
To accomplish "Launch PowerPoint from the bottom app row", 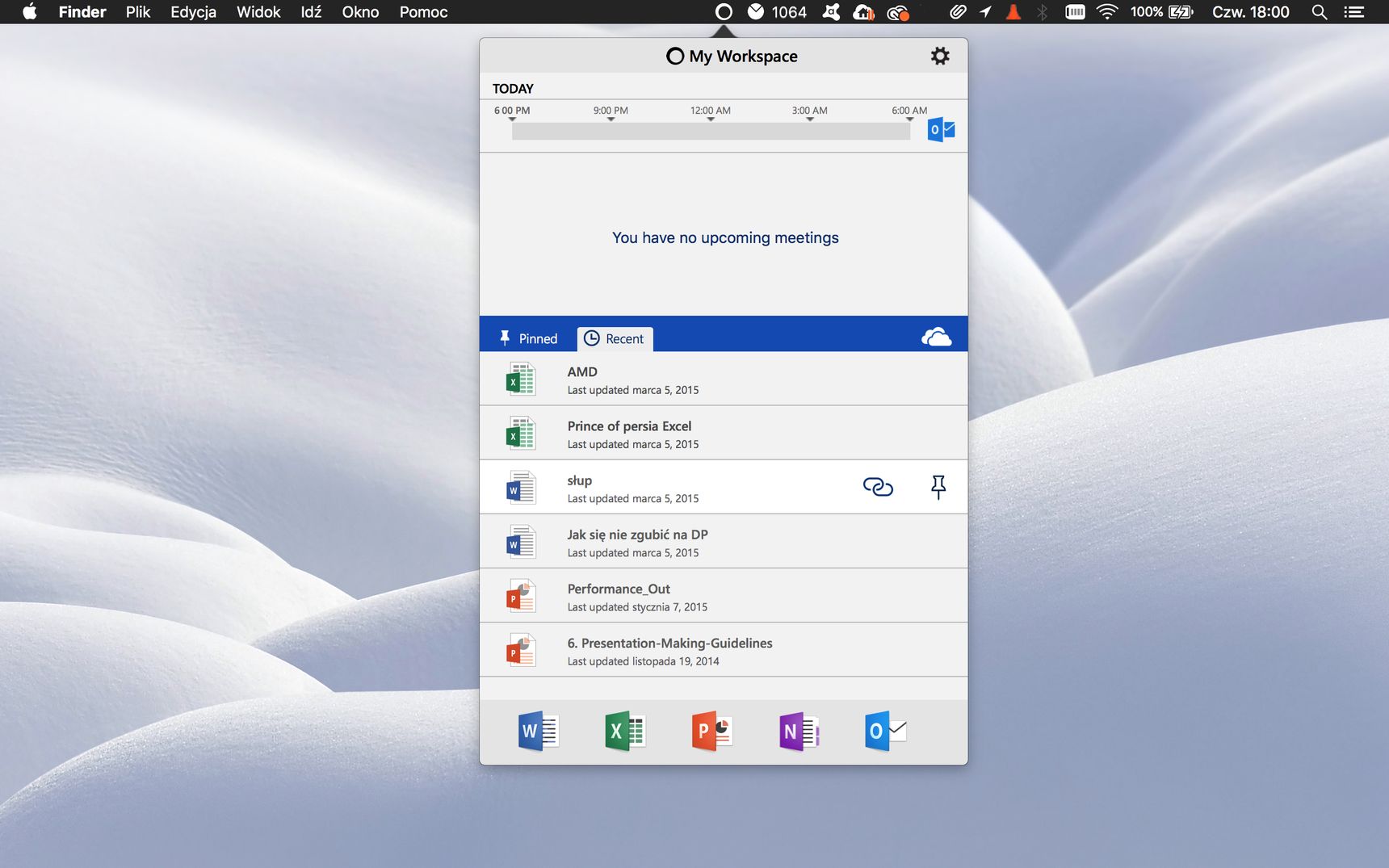I will pyautogui.click(x=712, y=732).
